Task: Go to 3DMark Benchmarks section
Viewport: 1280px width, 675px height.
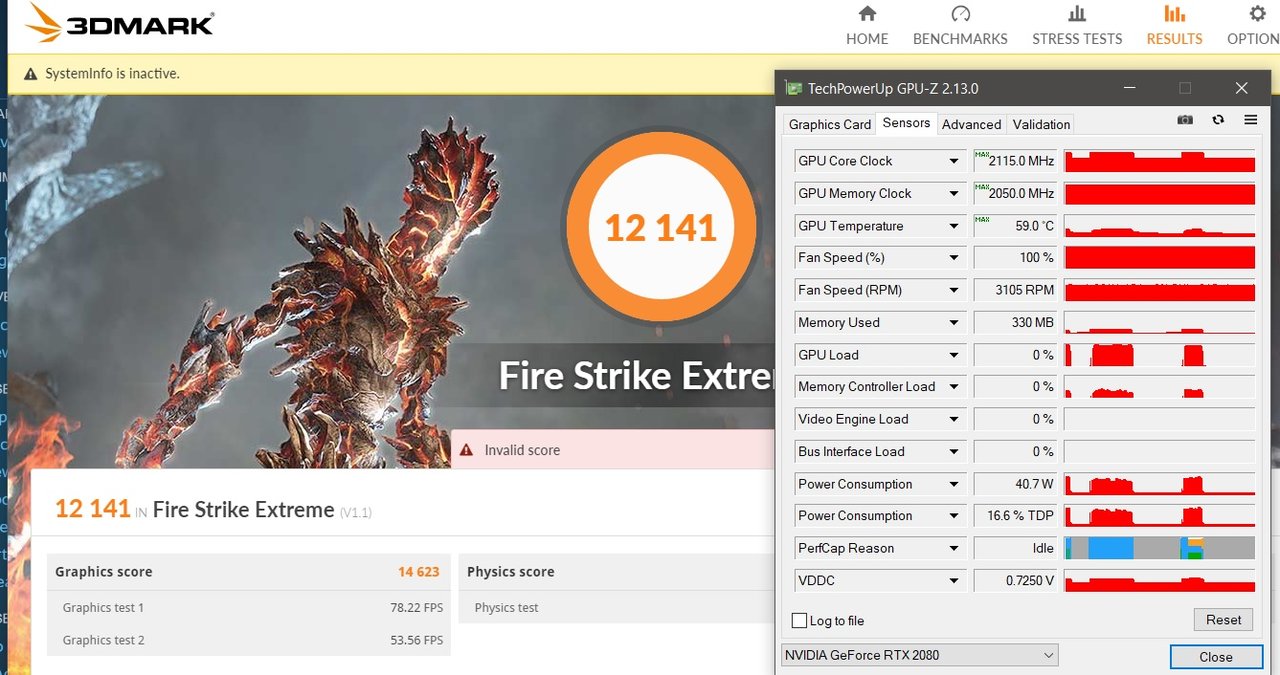Action: (x=960, y=26)
